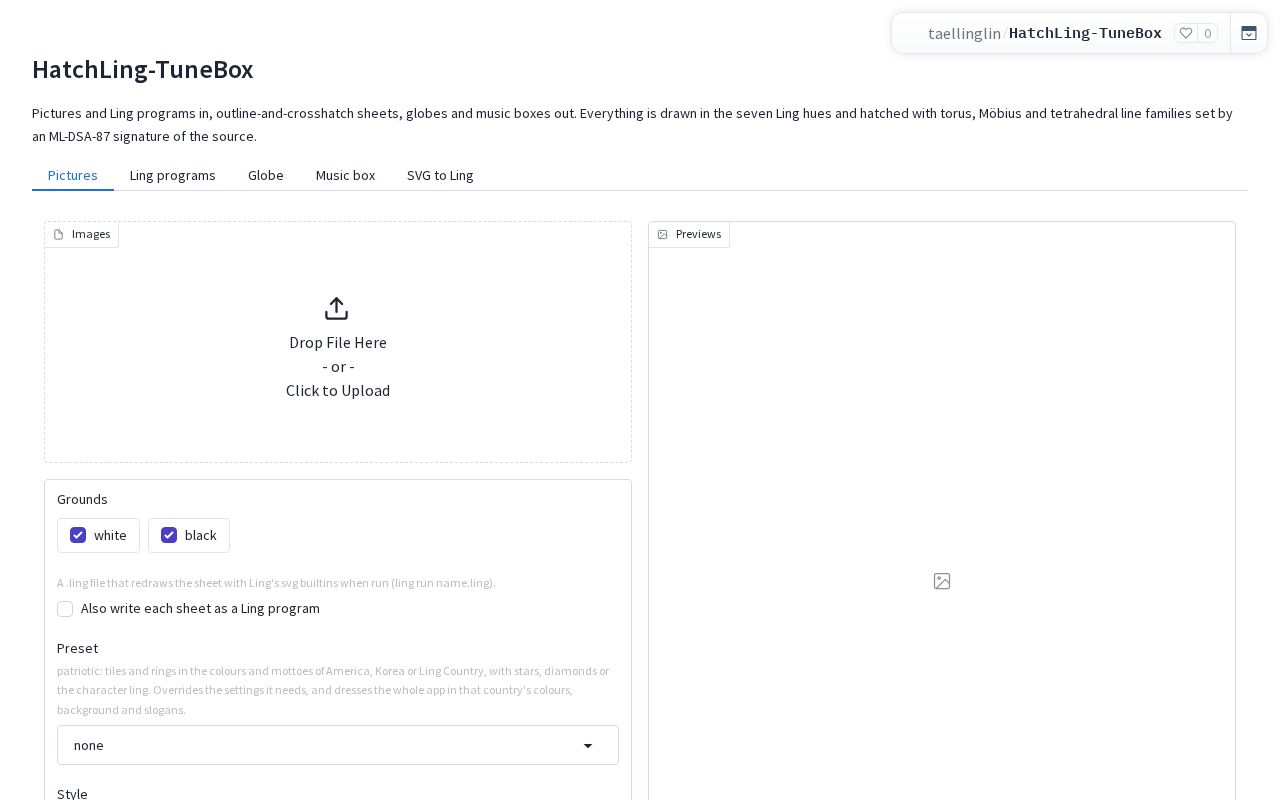
Task: Click the Drop File Here text
Action: pos(338,342)
